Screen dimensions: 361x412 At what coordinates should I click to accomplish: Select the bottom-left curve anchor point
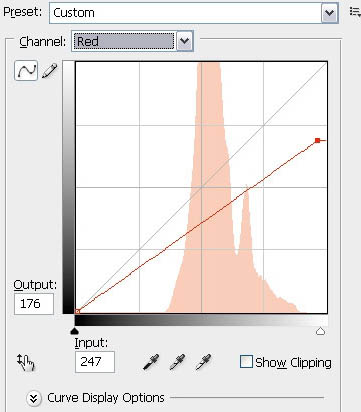pos(77,311)
